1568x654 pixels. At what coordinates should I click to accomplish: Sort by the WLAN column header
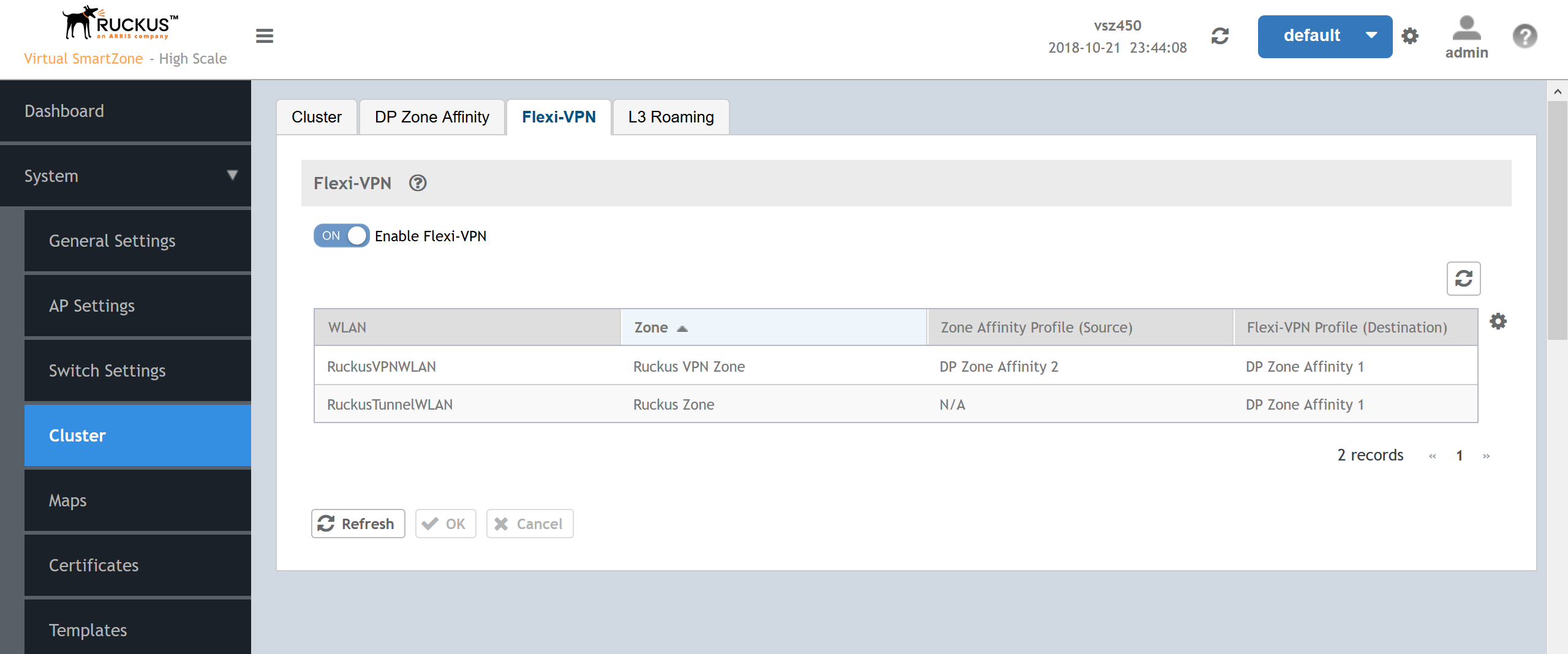pos(467,328)
